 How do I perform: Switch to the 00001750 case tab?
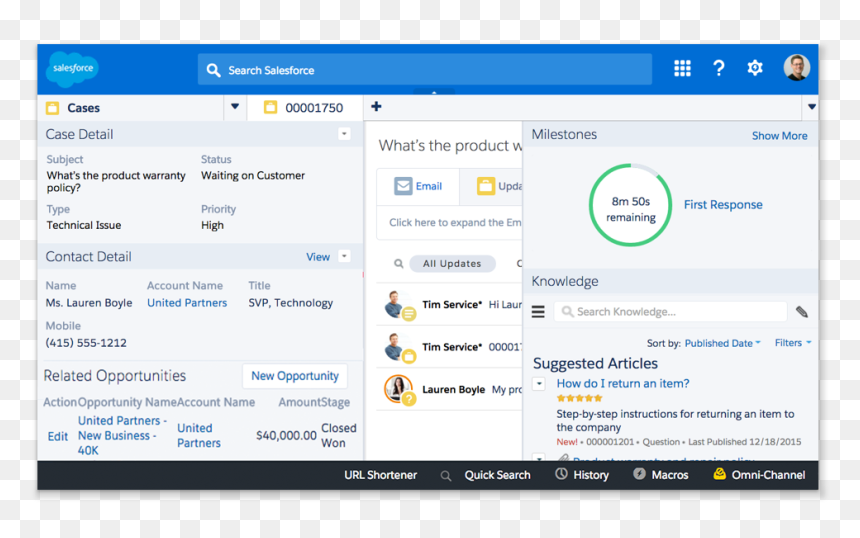(x=304, y=107)
